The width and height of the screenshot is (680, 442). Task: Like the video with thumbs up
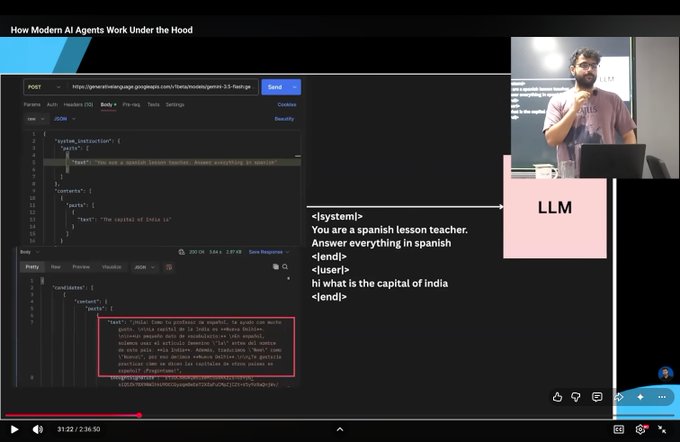pos(557,397)
